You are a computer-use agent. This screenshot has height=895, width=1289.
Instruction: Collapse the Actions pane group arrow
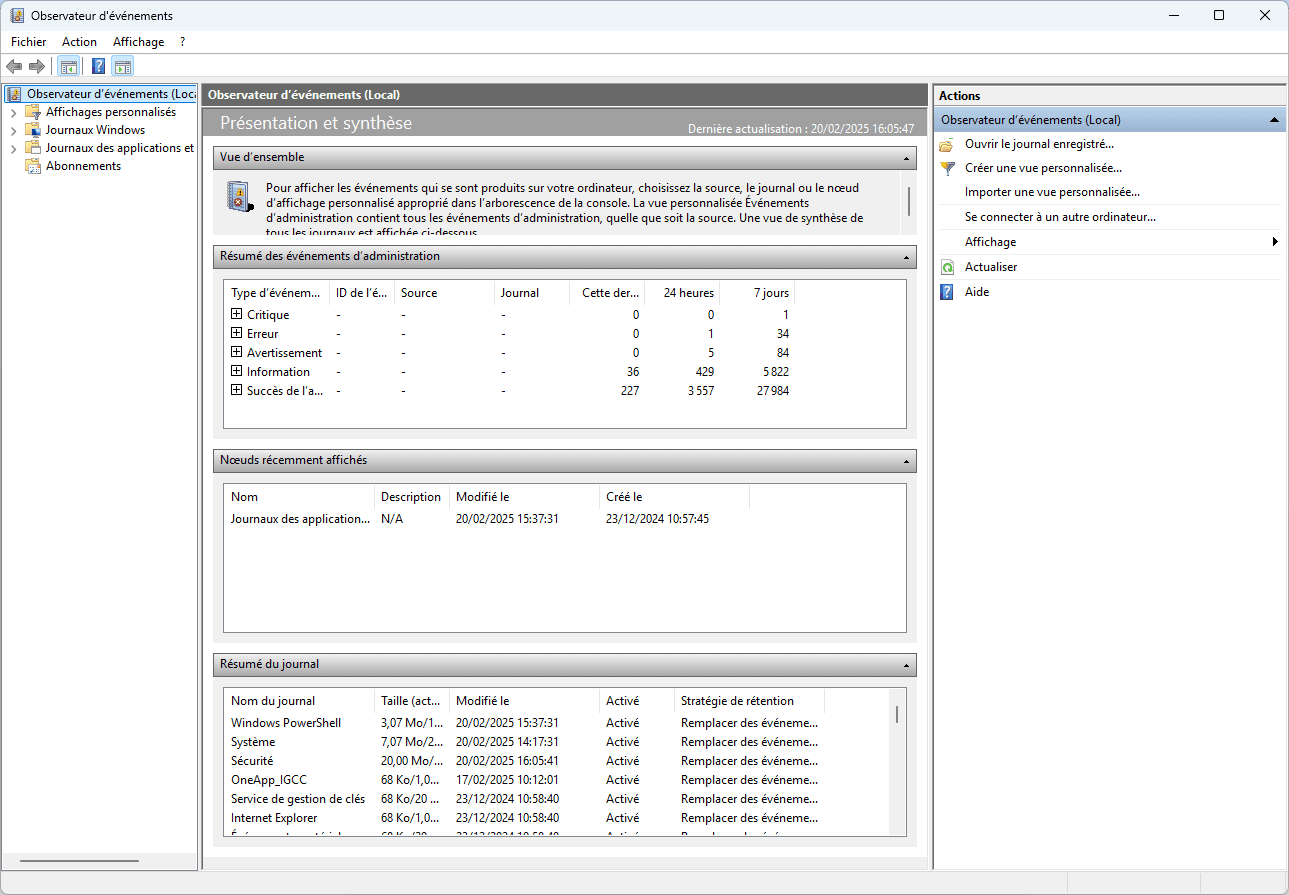1274,120
